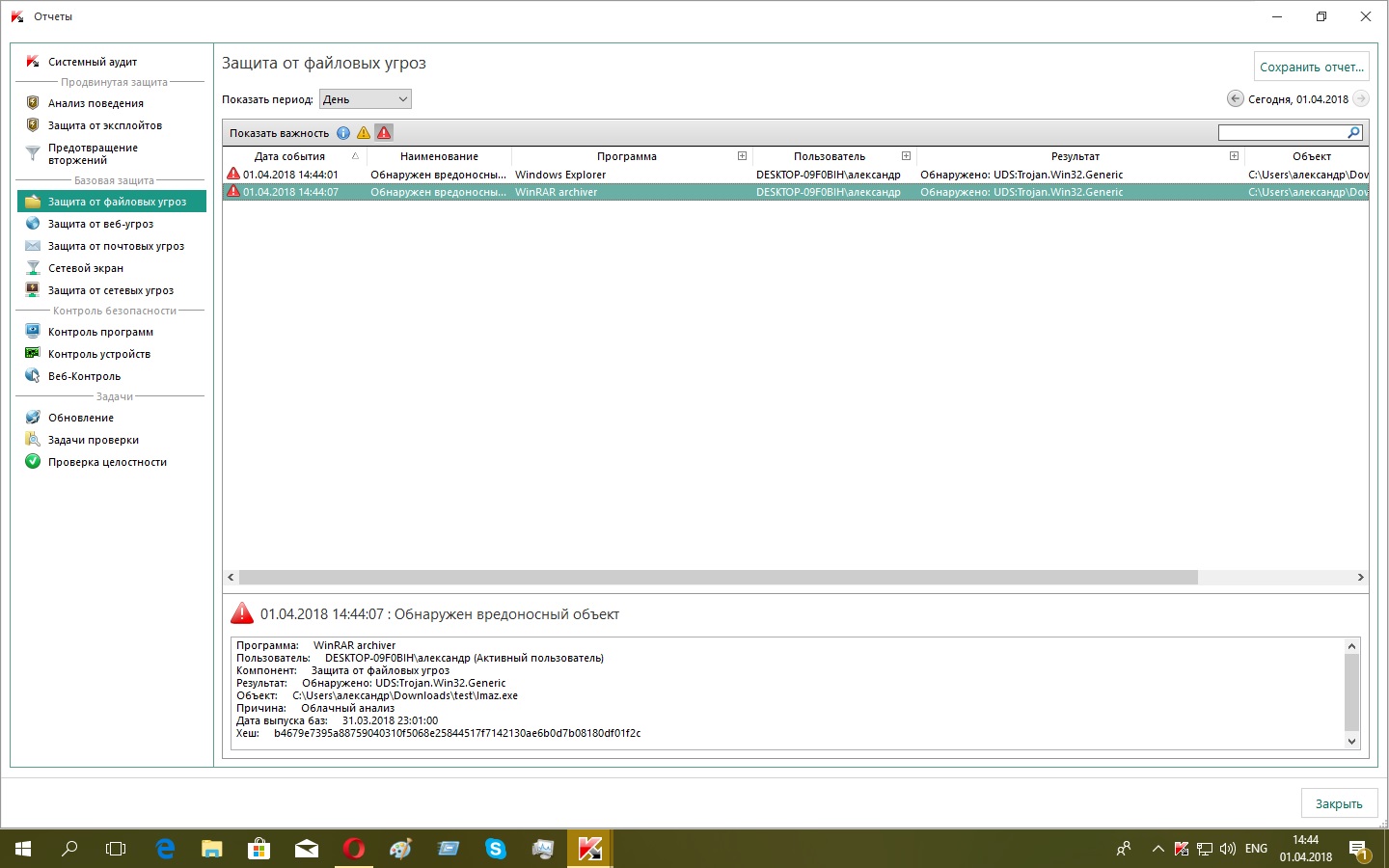Open the Action Center notifications
The width and height of the screenshot is (1389, 868).
pos(1359,850)
